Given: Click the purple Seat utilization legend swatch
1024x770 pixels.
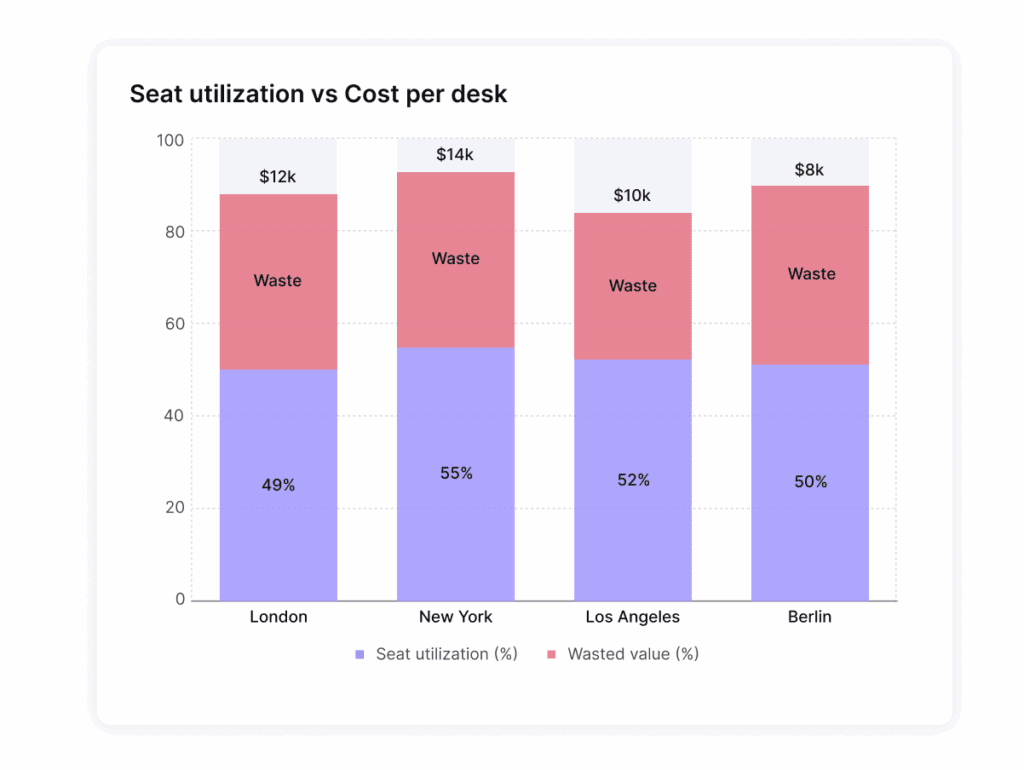Looking at the screenshot, I should (360, 655).
